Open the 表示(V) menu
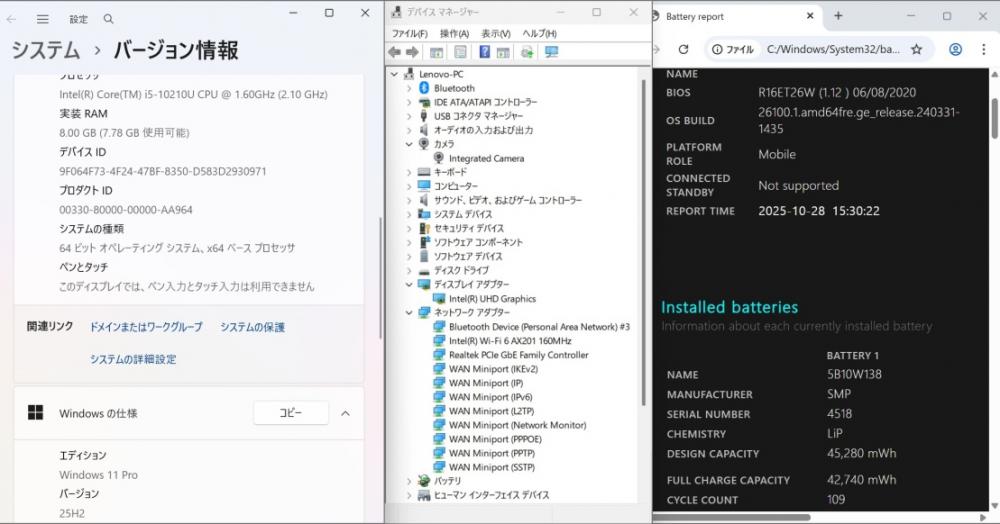The image size is (1000, 524). [496, 33]
